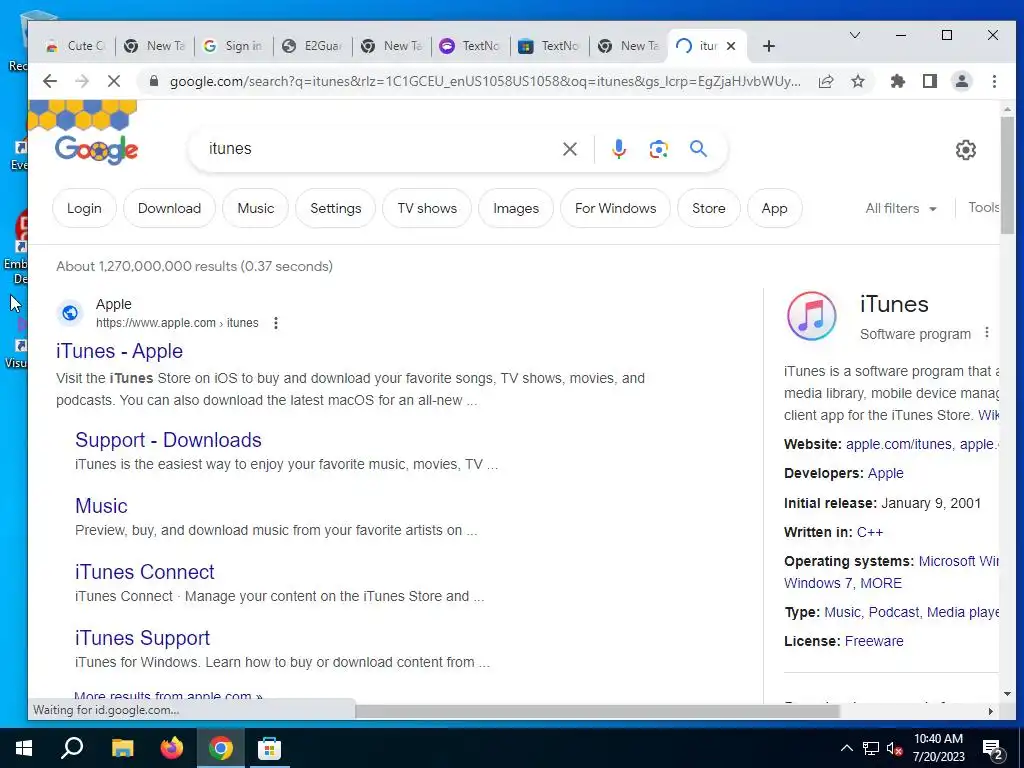Stop loading the page with X button
The height and width of the screenshot is (768, 1024).
click(x=114, y=81)
